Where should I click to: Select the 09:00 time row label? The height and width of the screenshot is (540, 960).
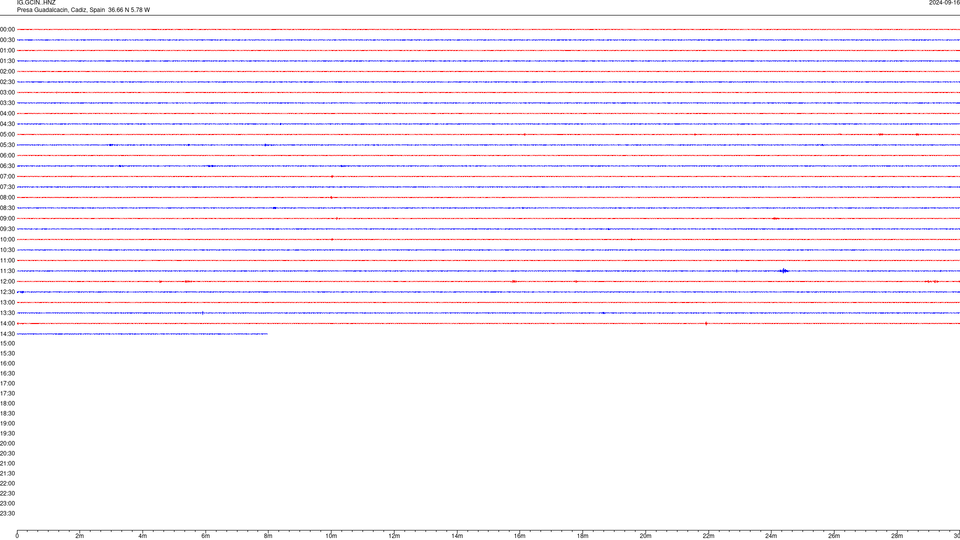(7, 219)
